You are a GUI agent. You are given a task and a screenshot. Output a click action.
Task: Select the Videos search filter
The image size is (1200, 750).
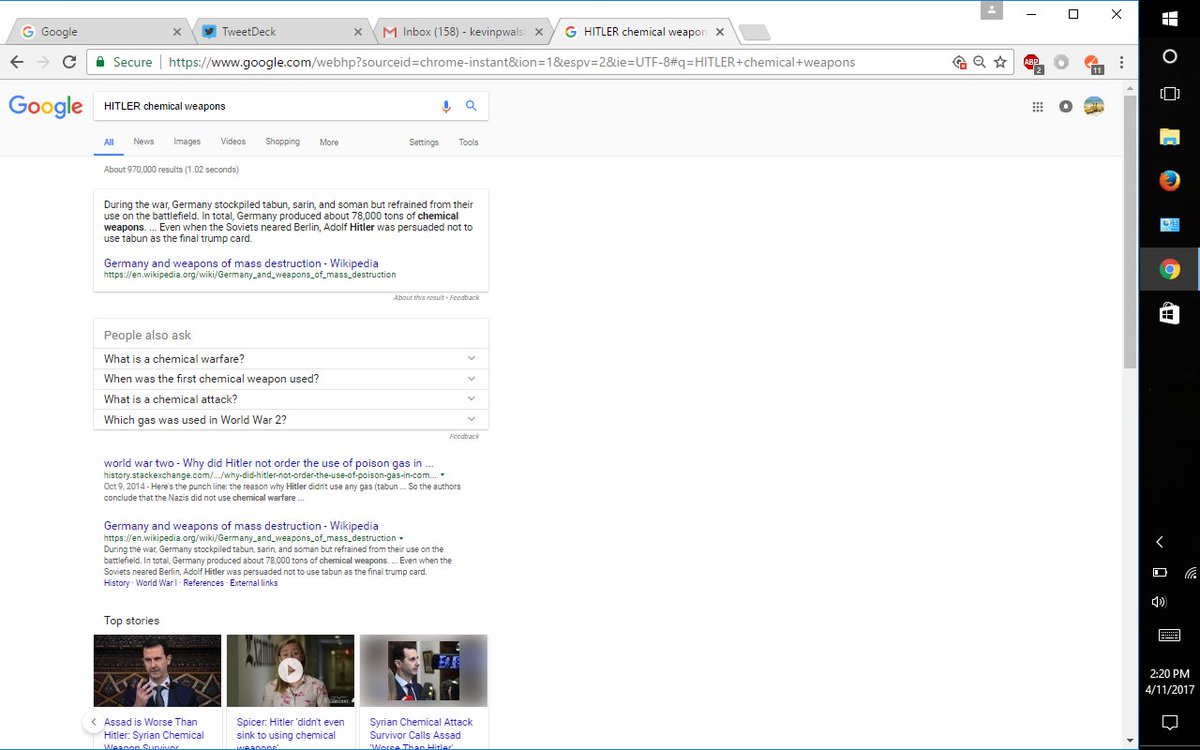tap(233, 142)
